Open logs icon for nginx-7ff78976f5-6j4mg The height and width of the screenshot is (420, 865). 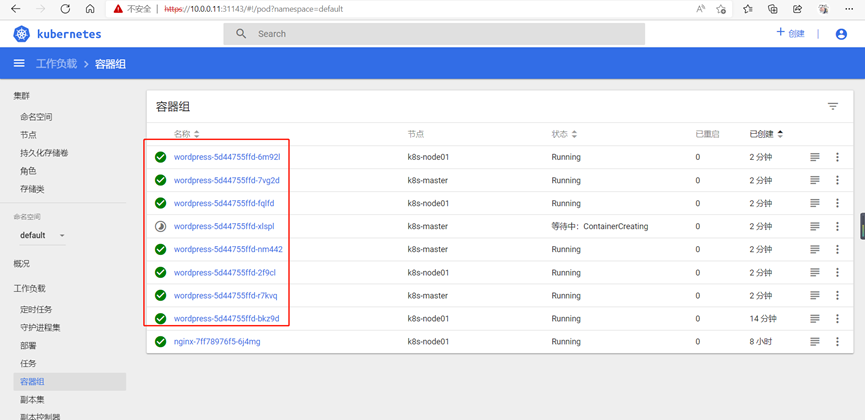coord(815,342)
